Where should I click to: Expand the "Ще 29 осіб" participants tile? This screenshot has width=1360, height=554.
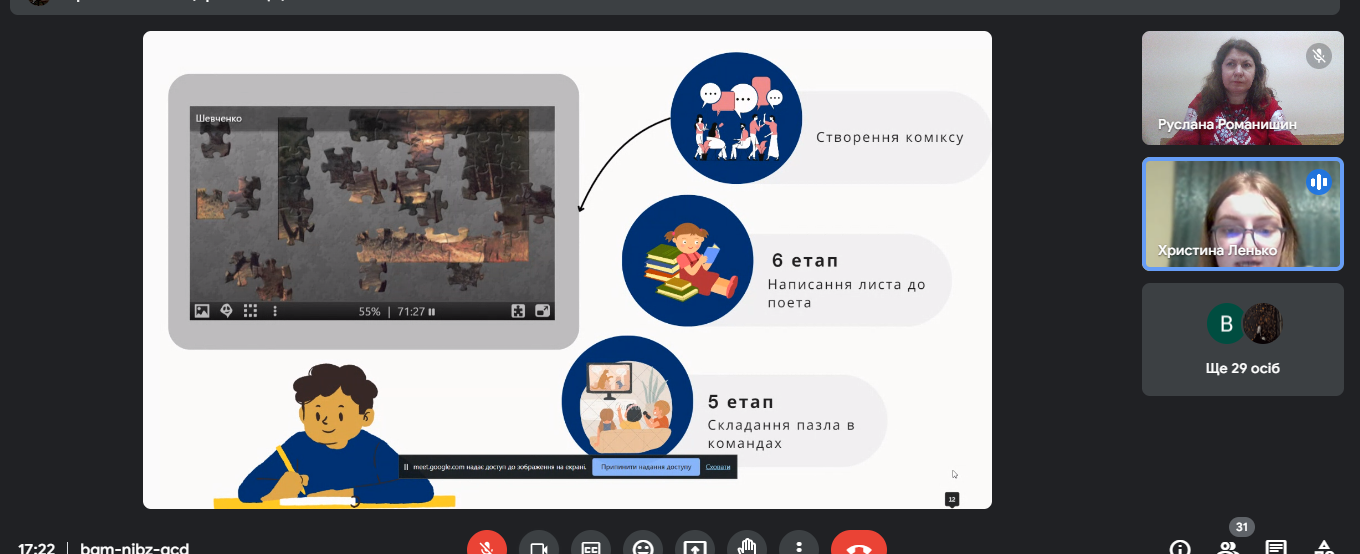coord(1242,339)
